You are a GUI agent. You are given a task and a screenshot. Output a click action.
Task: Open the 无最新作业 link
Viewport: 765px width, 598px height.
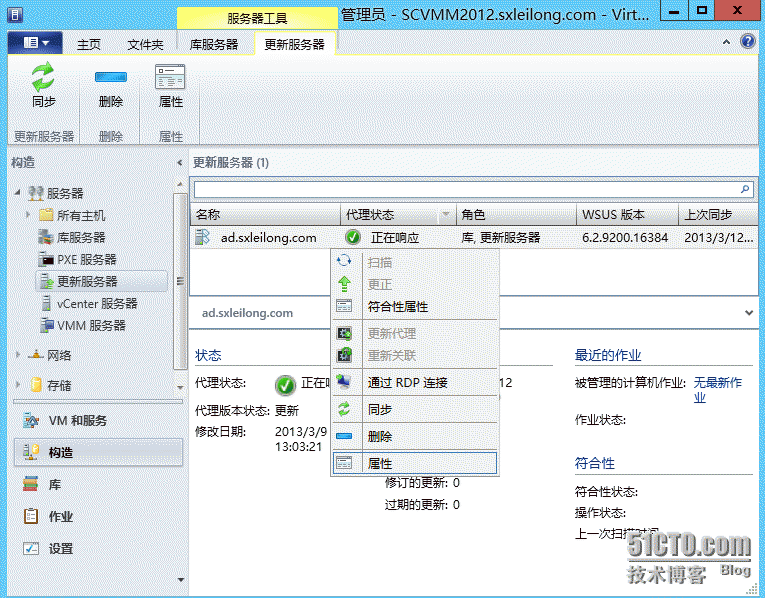(717, 390)
